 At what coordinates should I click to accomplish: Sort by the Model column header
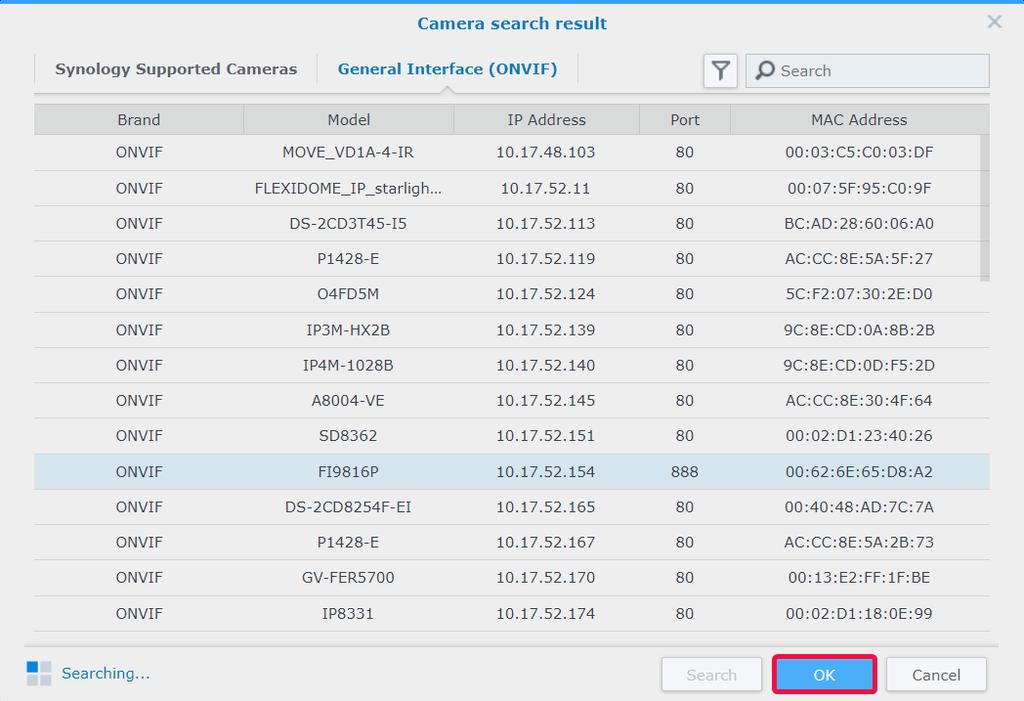pos(349,120)
